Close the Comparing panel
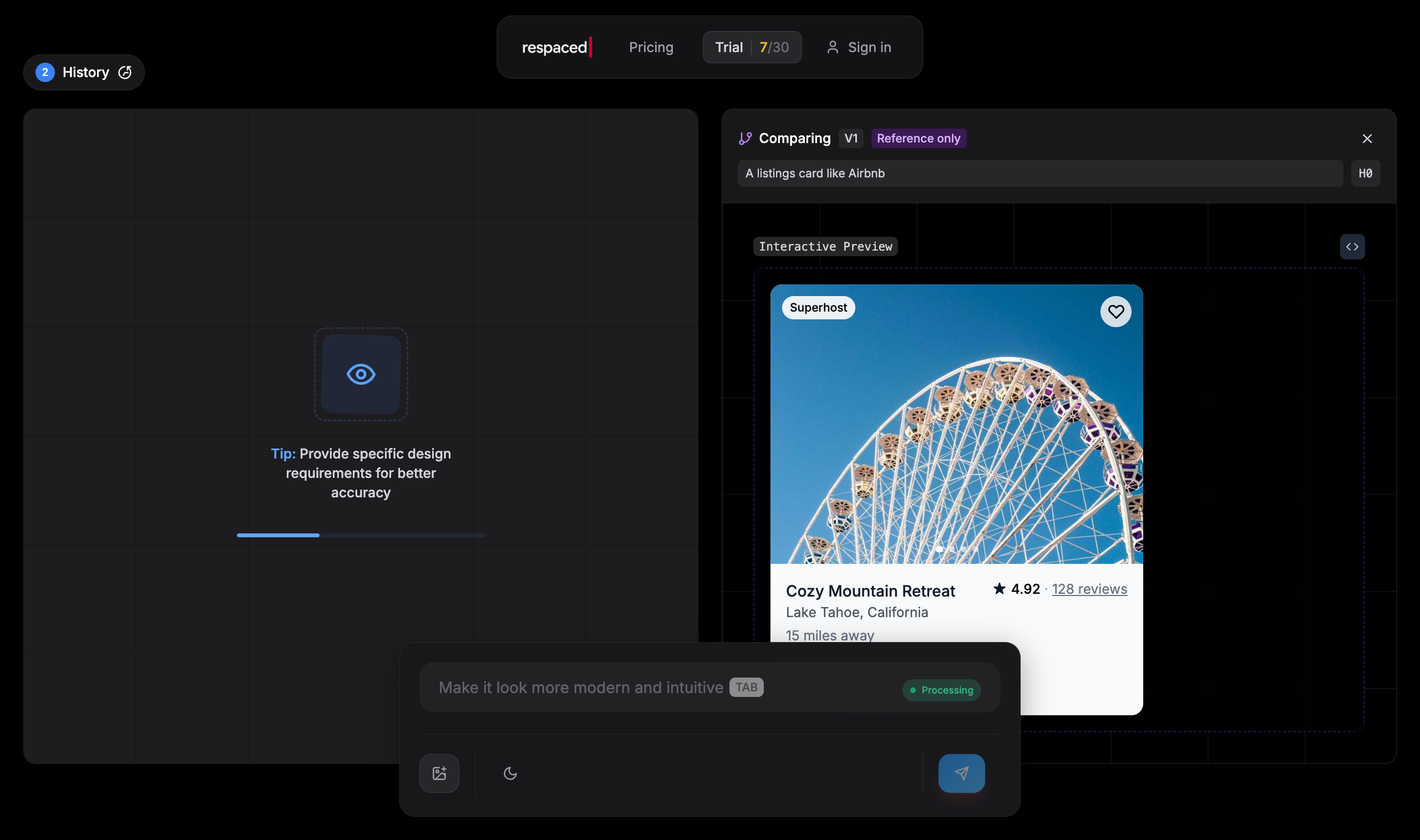This screenshot has height=840, width=1420. point(1367,139)
